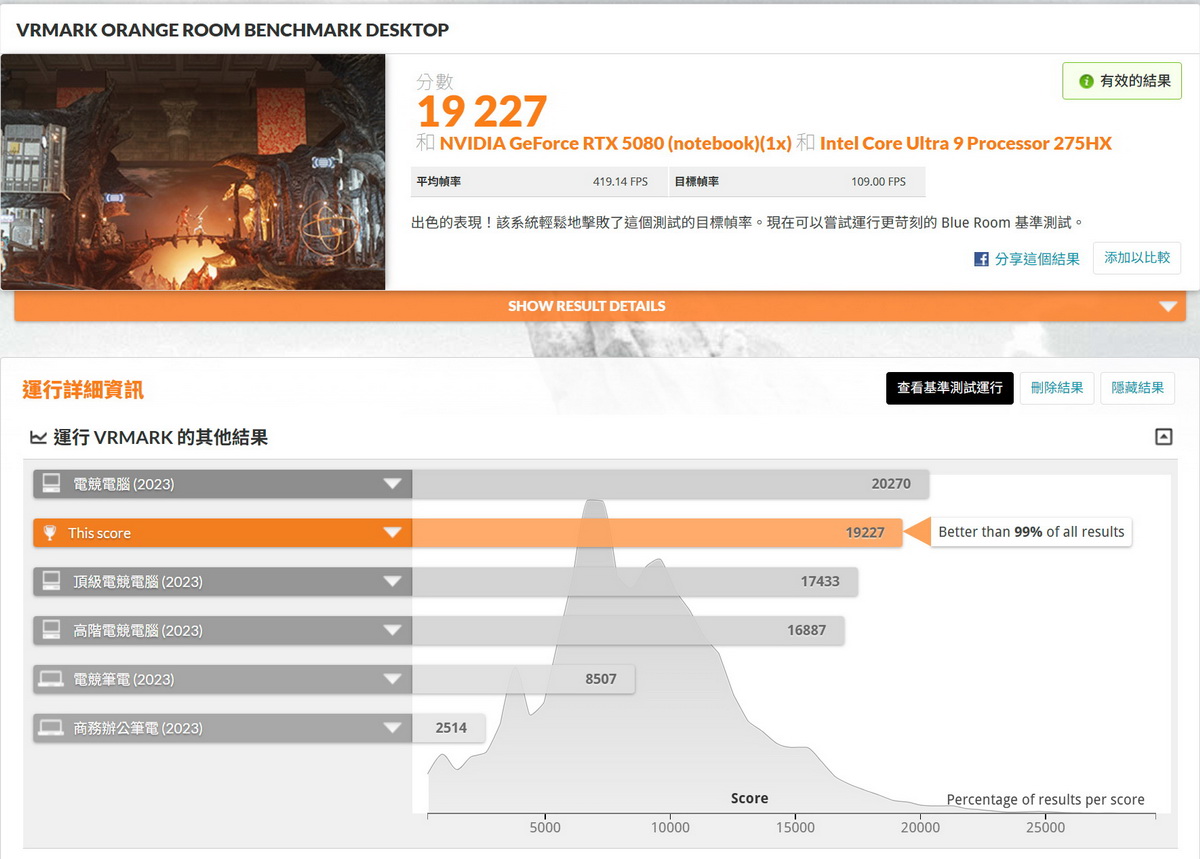Collapse the other results panel with caret box

coord(1163,437)
